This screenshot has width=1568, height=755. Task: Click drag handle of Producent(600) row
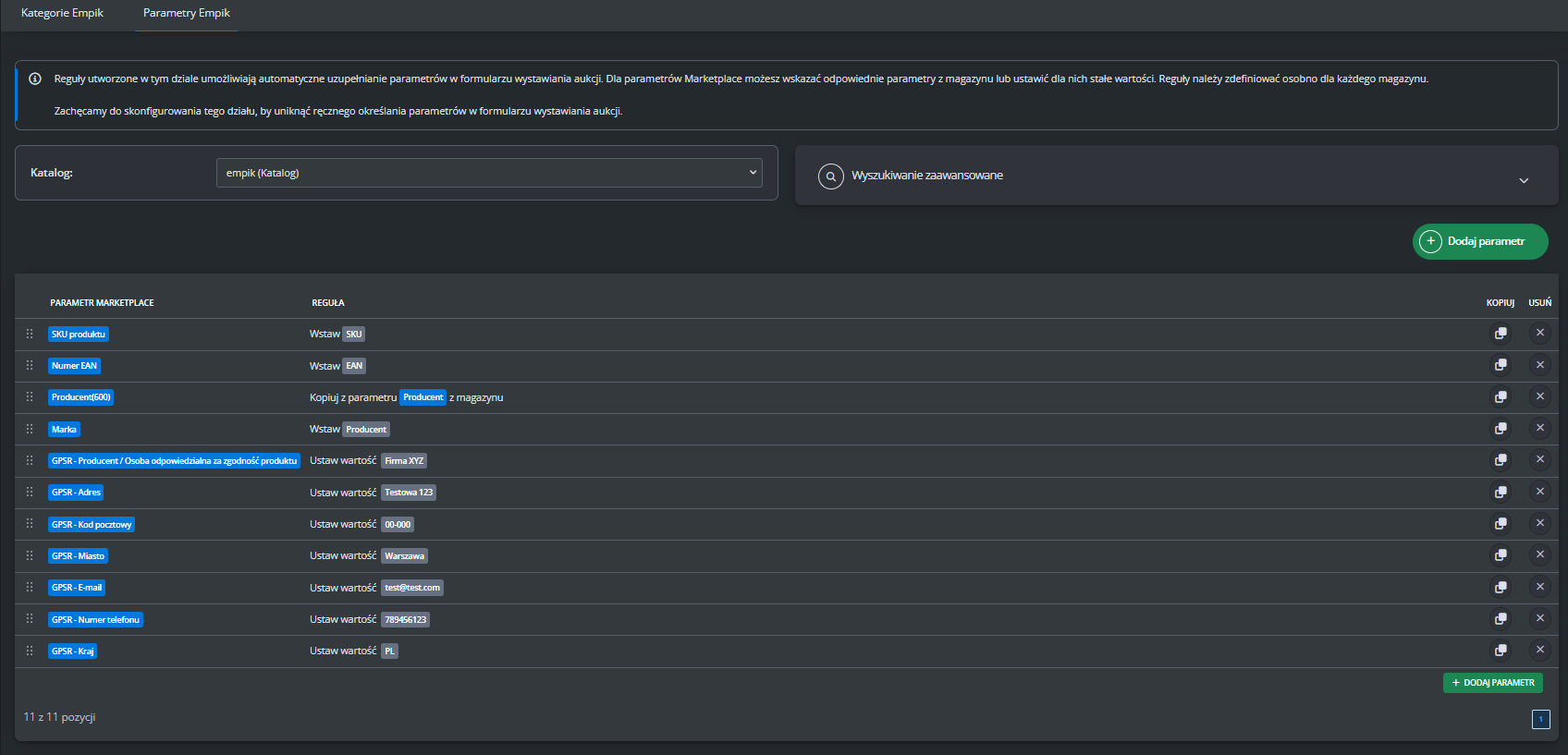click(30, 397)
